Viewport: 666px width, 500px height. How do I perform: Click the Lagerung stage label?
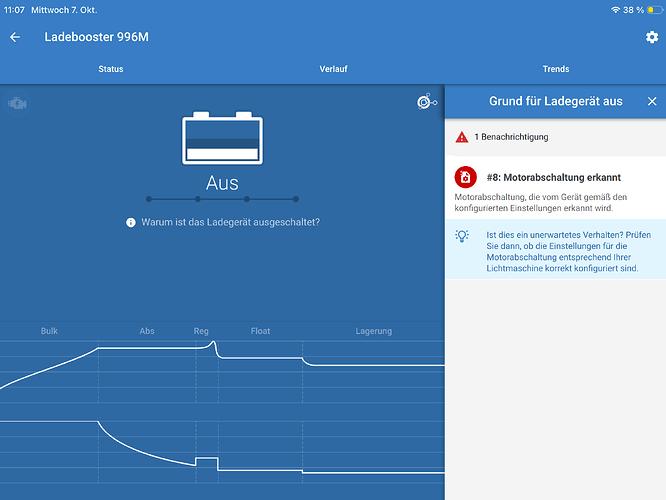tap(374, 331)
